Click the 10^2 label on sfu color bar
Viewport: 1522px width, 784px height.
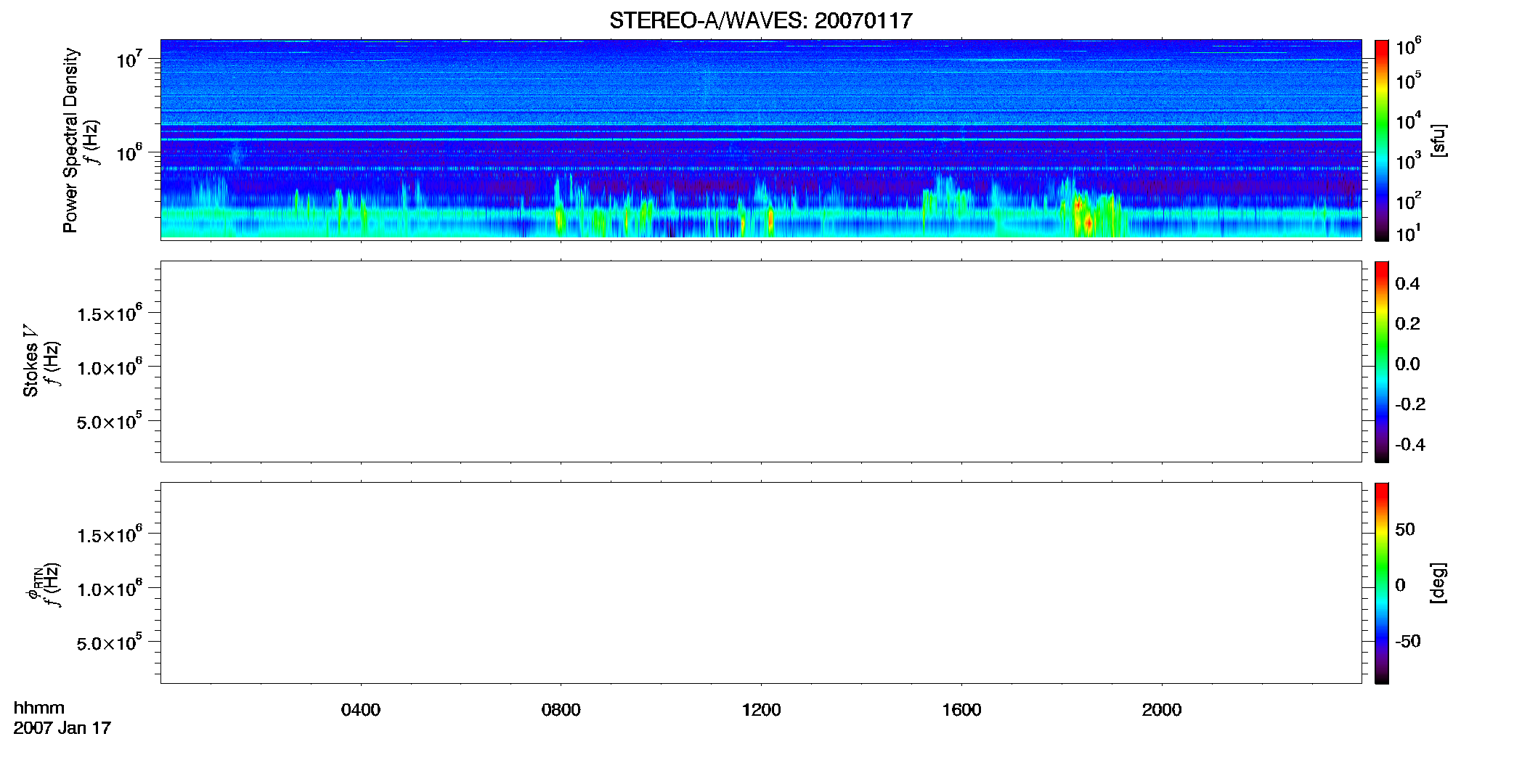pos(1409,200)
